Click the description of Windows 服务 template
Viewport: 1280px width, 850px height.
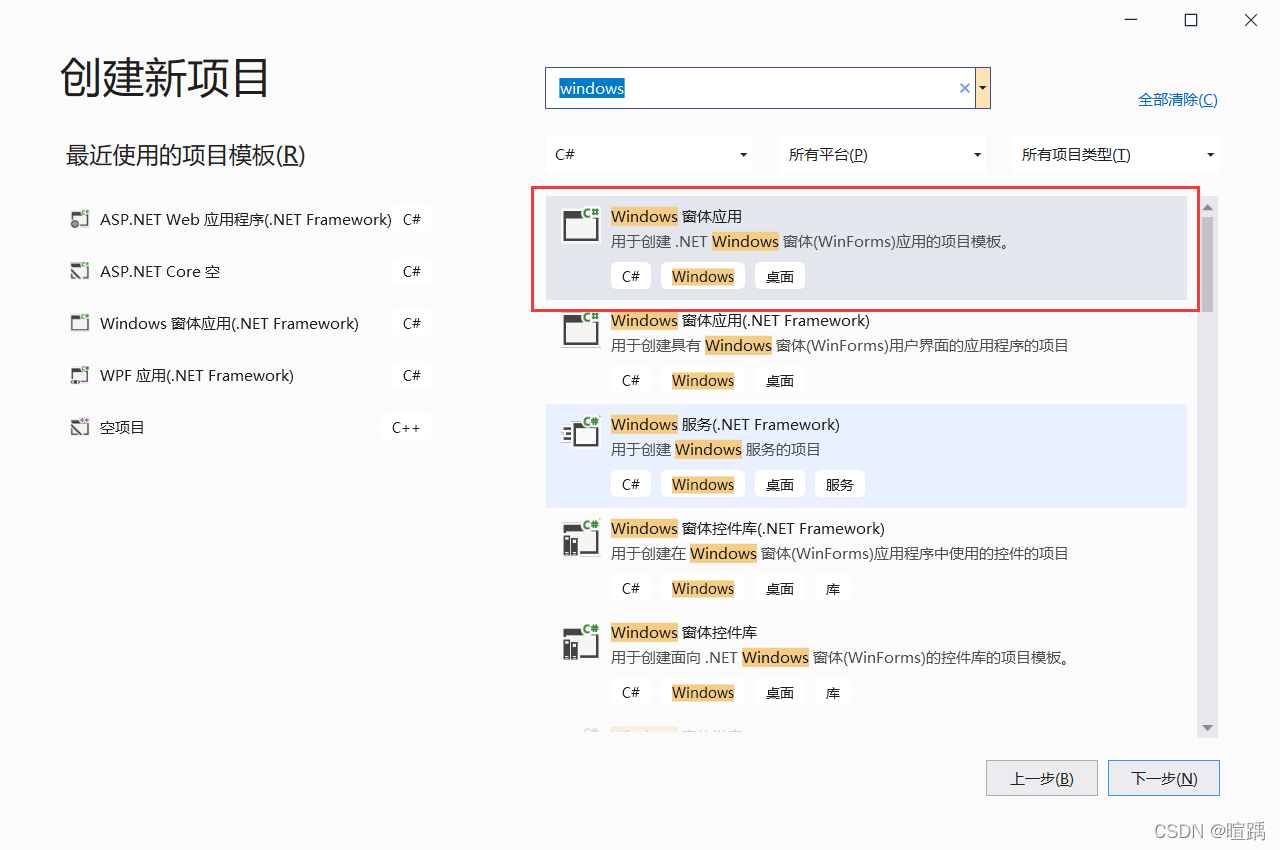716,450
